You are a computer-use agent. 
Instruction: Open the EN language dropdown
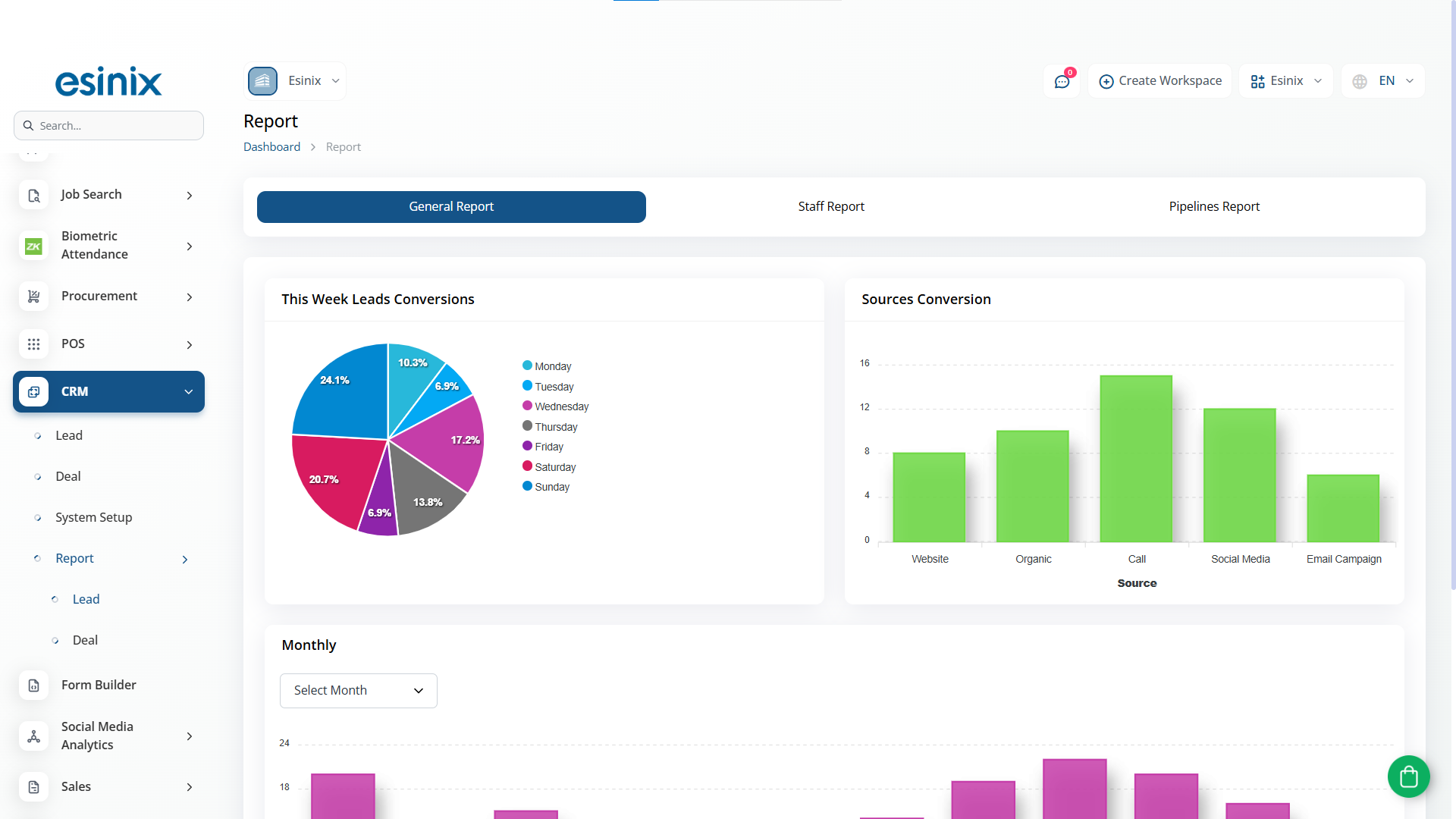pos(1383,81)
